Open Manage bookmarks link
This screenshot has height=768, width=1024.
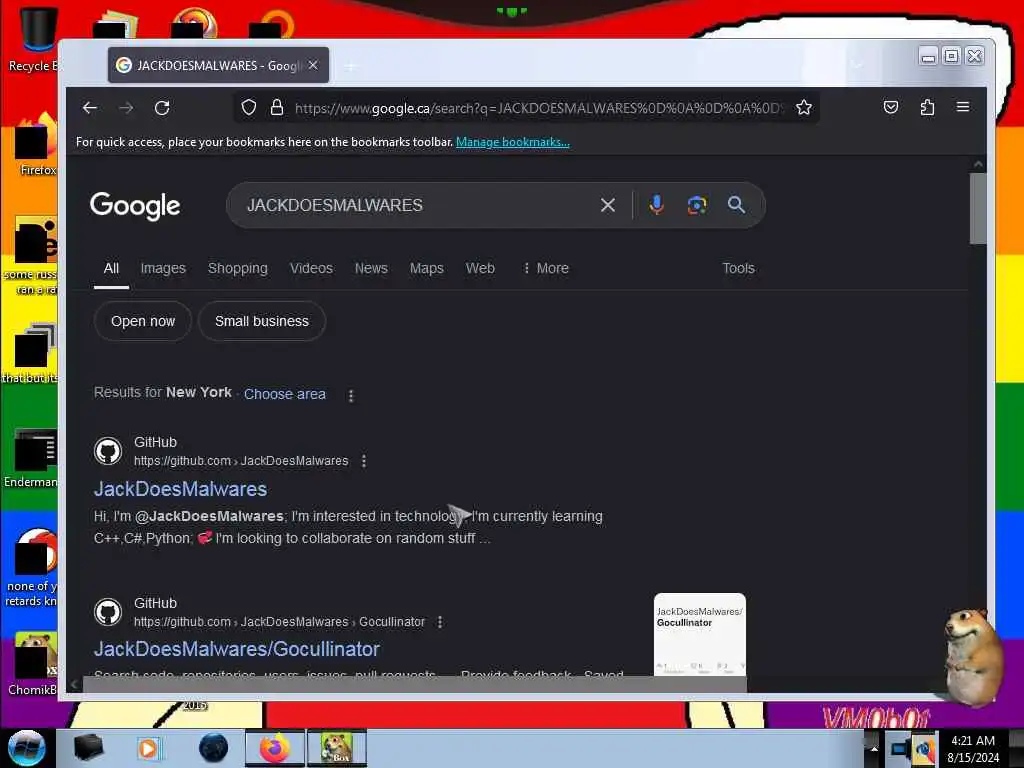click(x=513, y=142)
